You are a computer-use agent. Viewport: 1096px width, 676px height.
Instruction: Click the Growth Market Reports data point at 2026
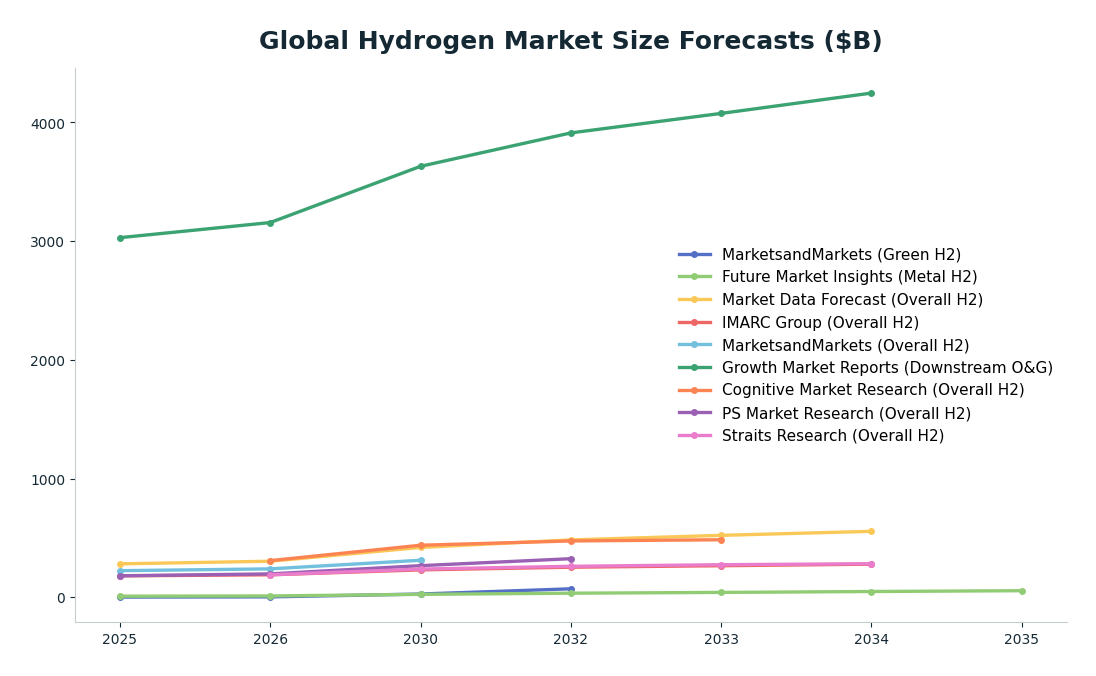pos(271,223)
